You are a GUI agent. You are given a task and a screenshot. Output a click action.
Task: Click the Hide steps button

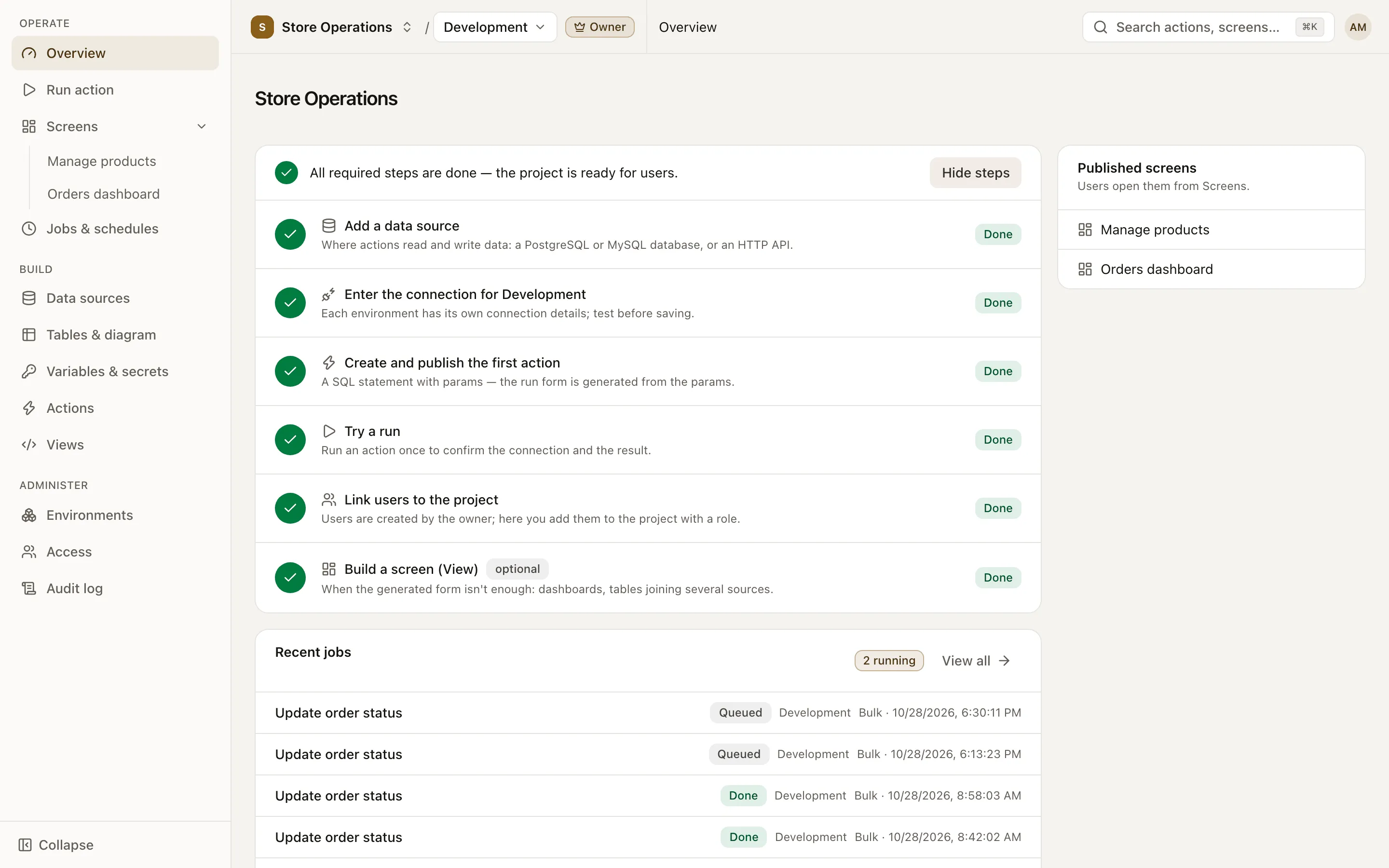coord(975,173)
